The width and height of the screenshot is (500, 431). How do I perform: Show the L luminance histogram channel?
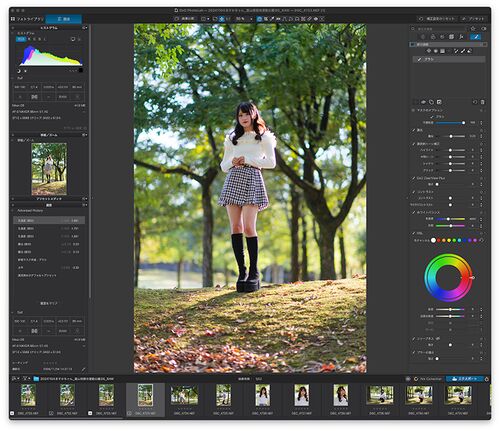coord(45,39)
